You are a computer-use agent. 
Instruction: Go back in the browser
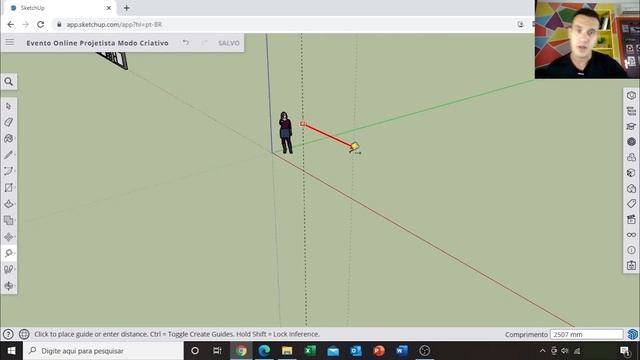[x=11, y=24]
